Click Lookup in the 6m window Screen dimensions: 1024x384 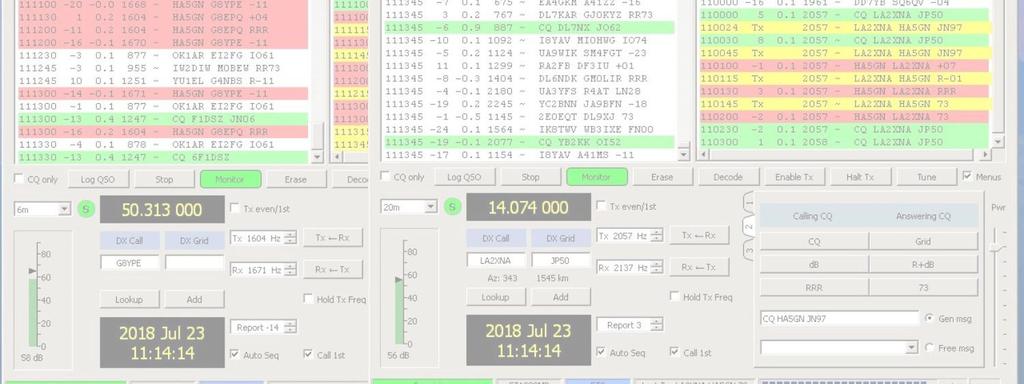click(129, 300)
